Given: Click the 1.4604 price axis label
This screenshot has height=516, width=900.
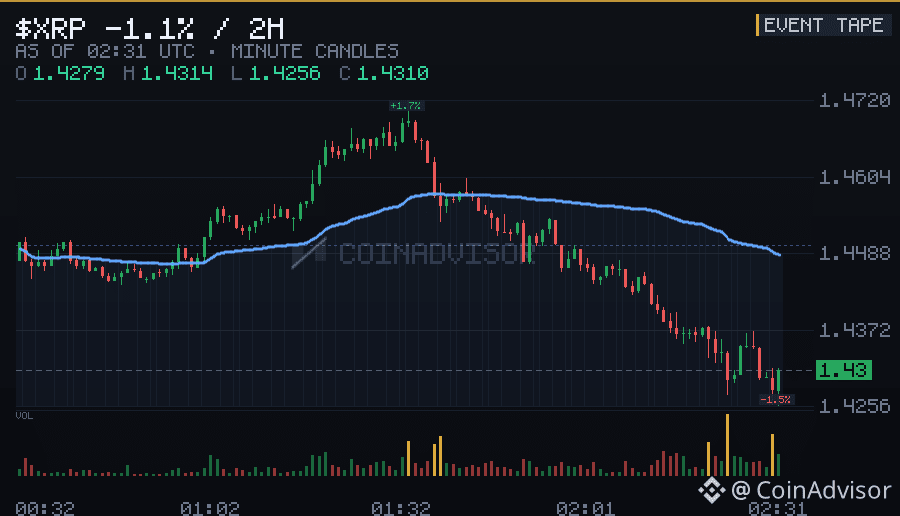Looking at the screenshot, I should pyautogui.click(x=855, y=177).
